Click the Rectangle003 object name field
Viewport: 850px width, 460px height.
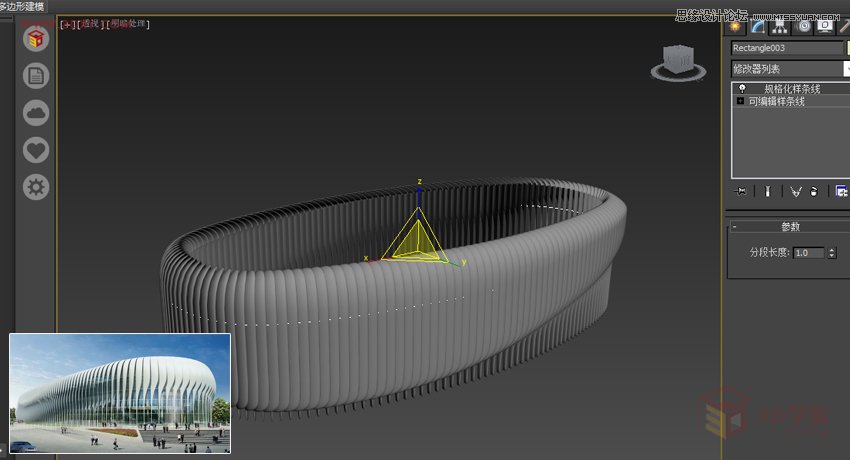click(786, 48)
